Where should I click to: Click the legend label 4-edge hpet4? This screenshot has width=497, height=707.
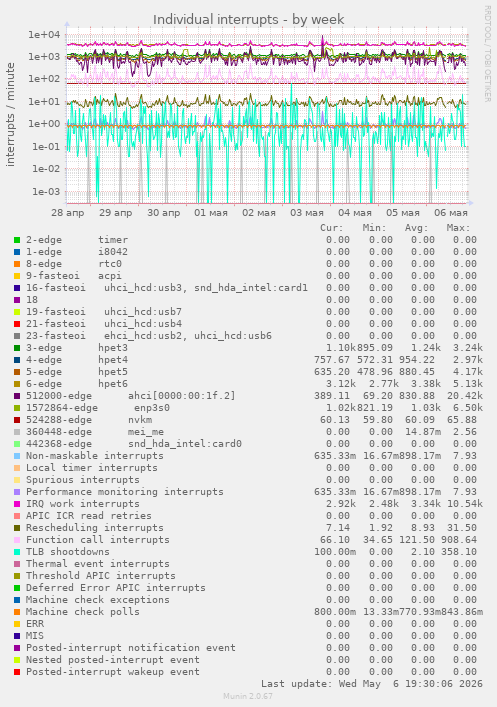[77, 360]
